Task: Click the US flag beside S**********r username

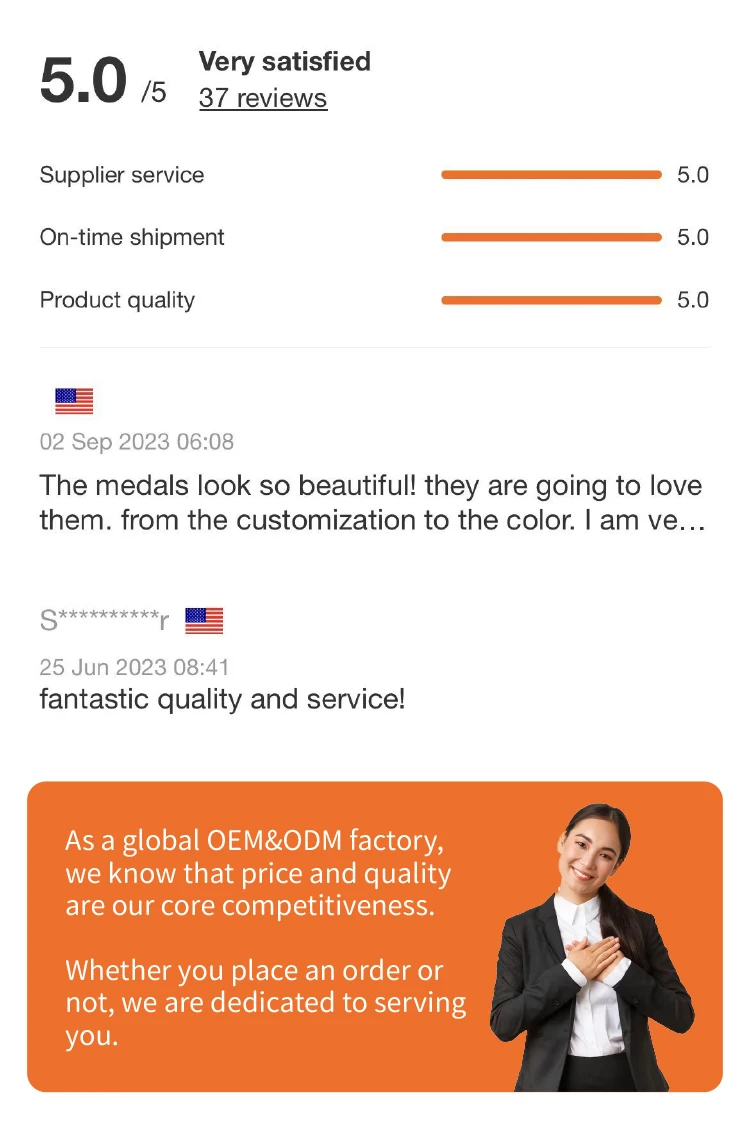Action: [204, 621]
